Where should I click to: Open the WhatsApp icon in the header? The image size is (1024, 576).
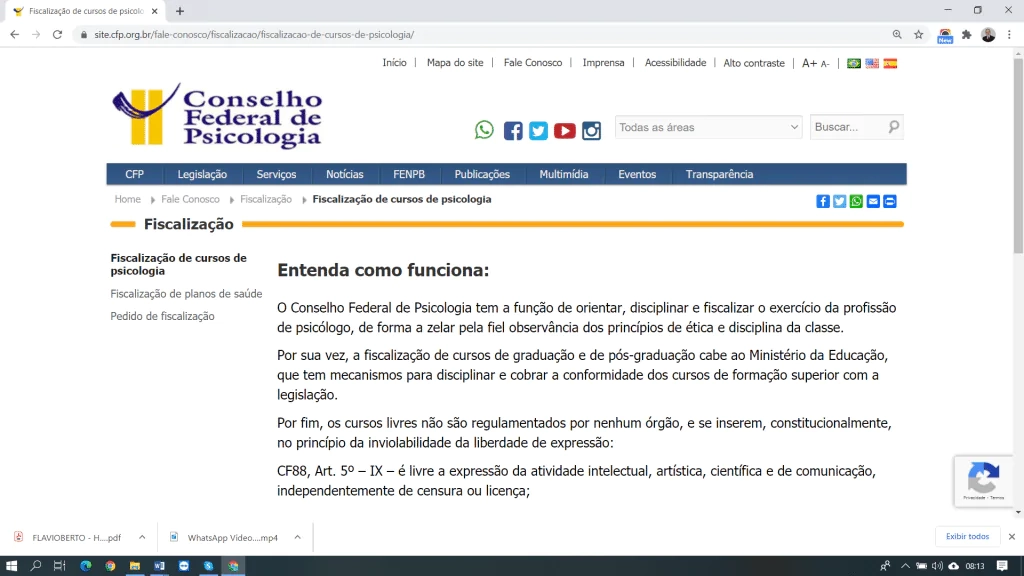(x=484, y=130)
